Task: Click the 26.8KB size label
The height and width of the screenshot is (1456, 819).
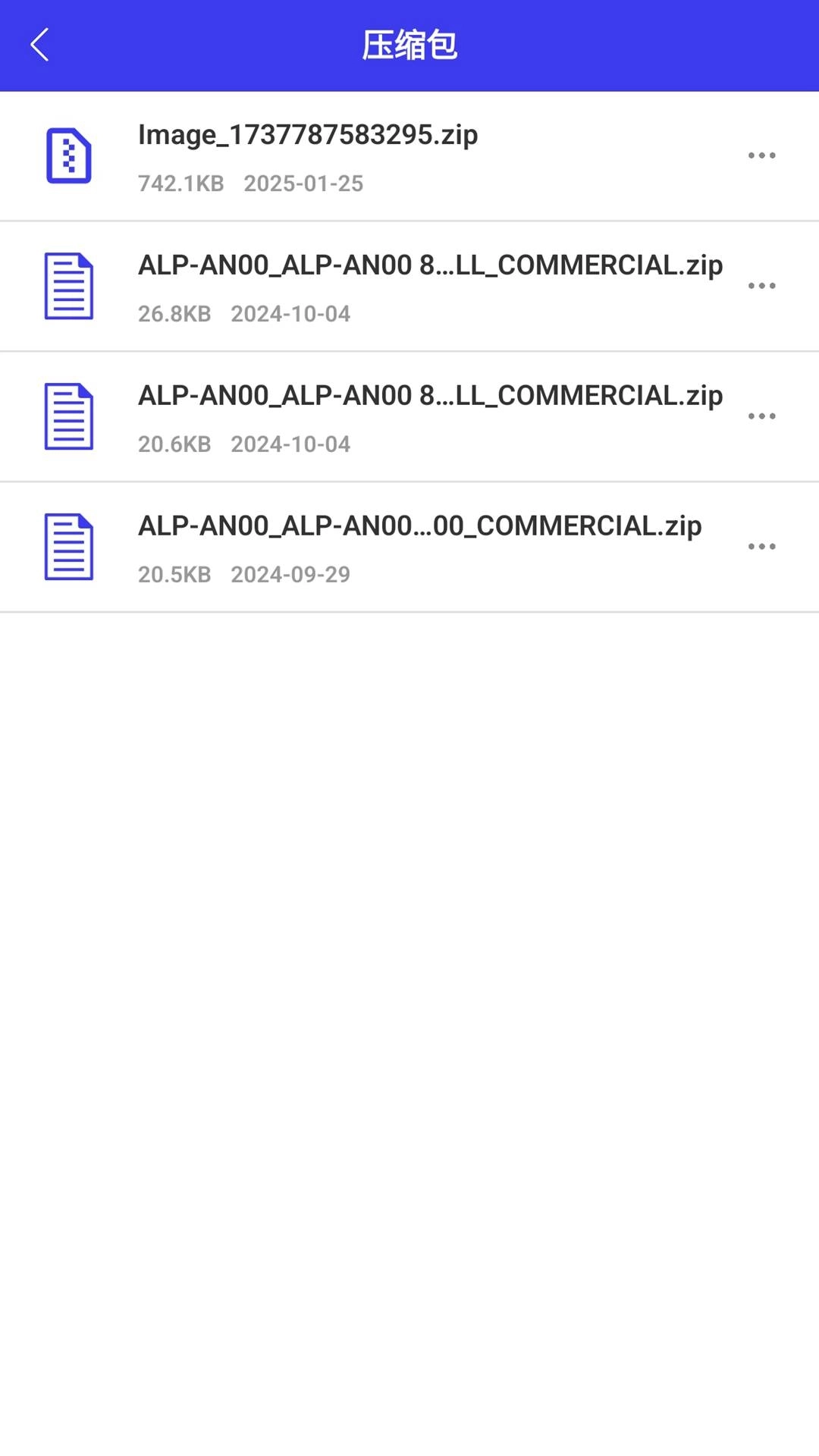Action: point(174,314)
